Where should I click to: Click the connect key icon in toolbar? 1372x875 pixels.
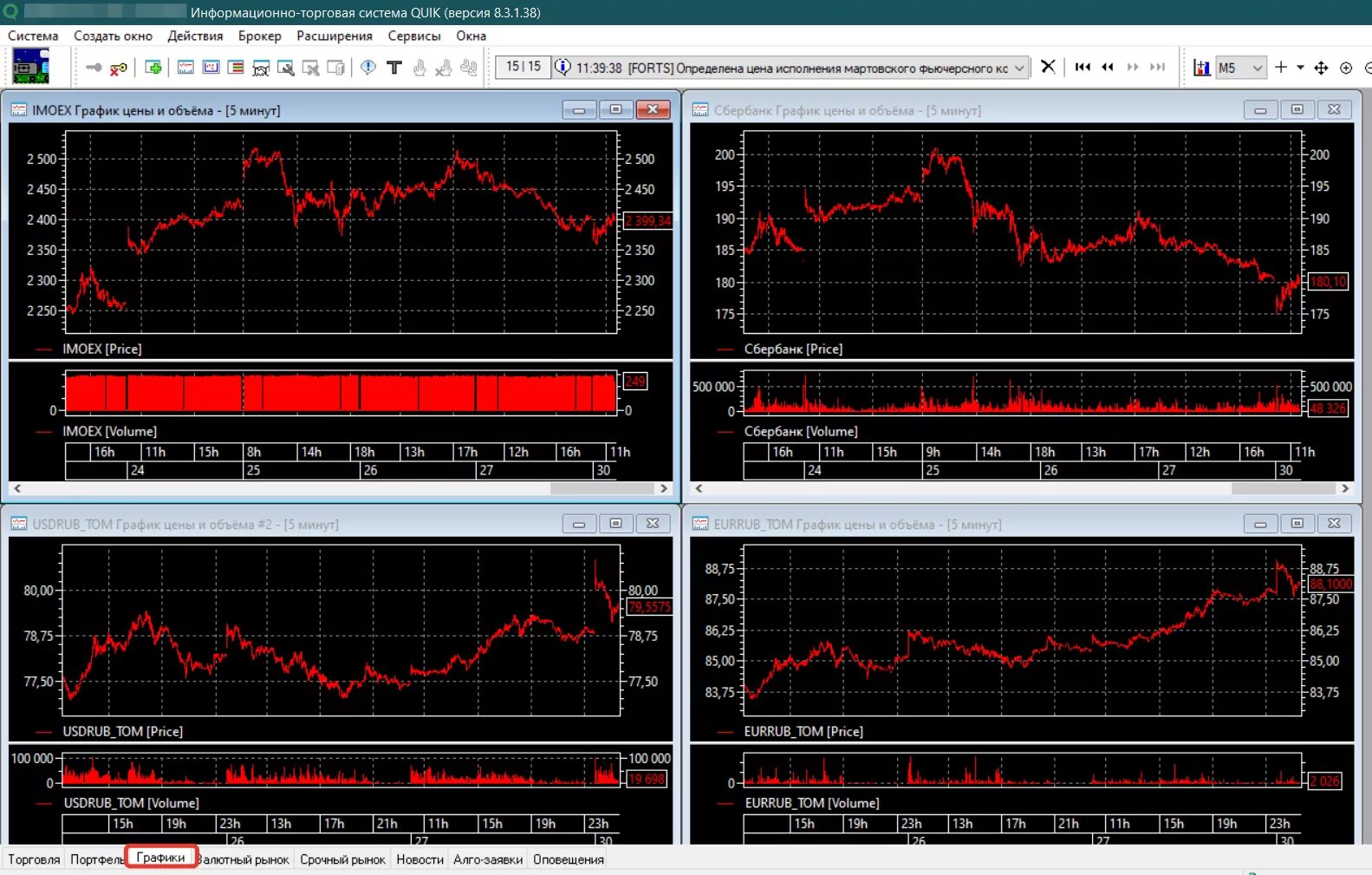[94, 68]
